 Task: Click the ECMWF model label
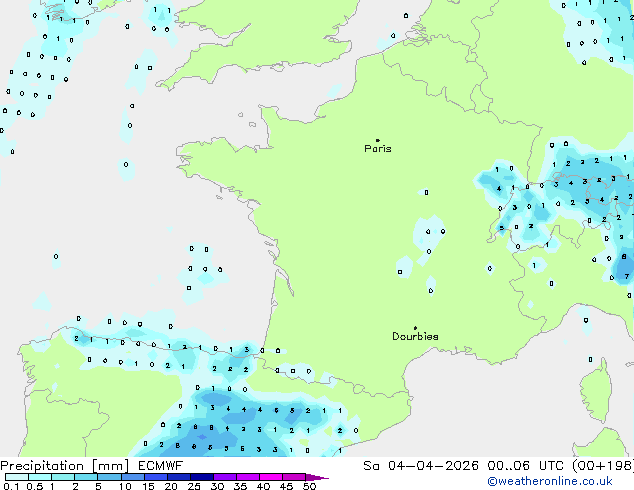click(161, 466)
